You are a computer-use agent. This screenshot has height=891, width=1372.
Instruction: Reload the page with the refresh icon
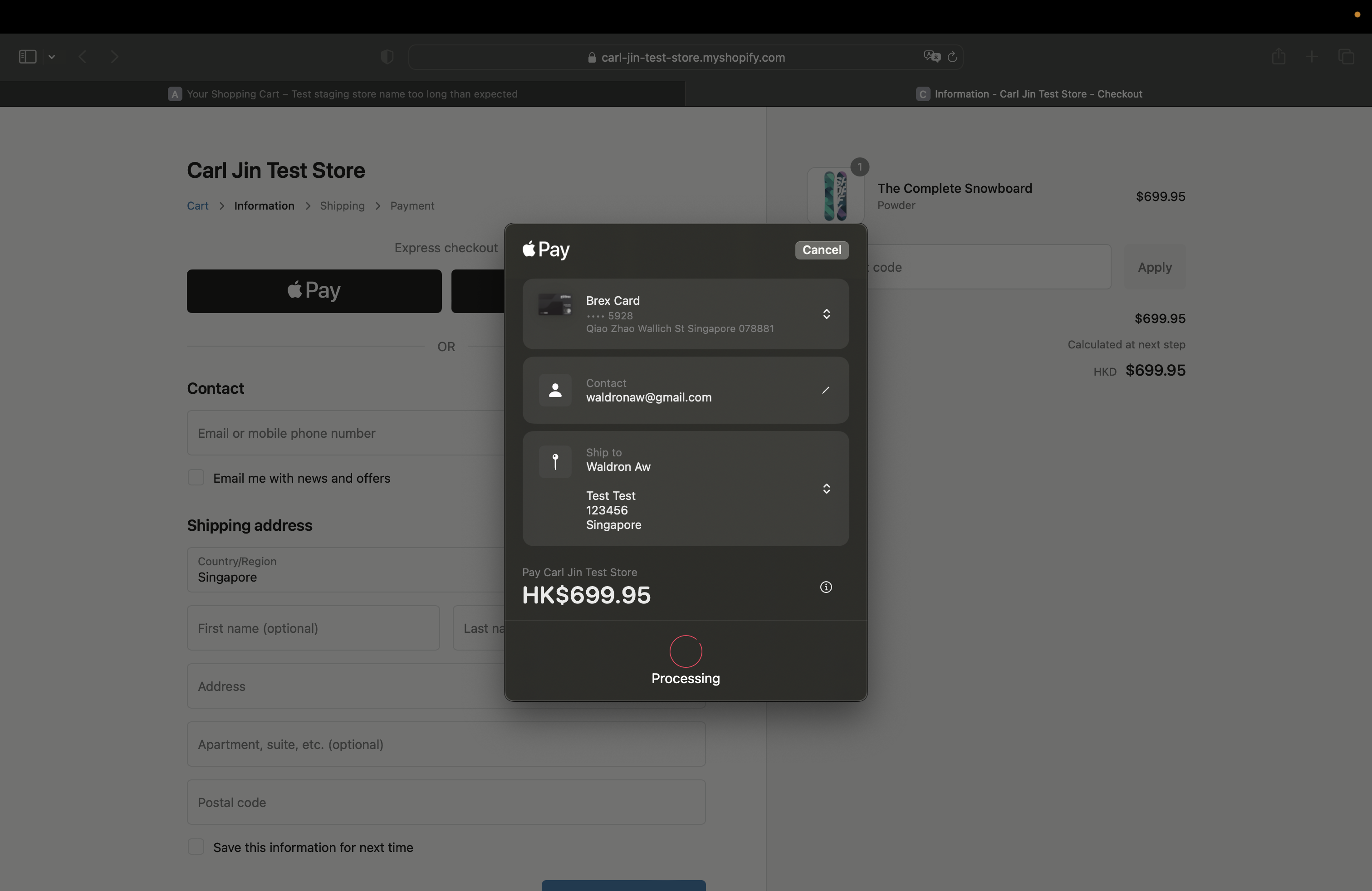[x=952, y=56]
